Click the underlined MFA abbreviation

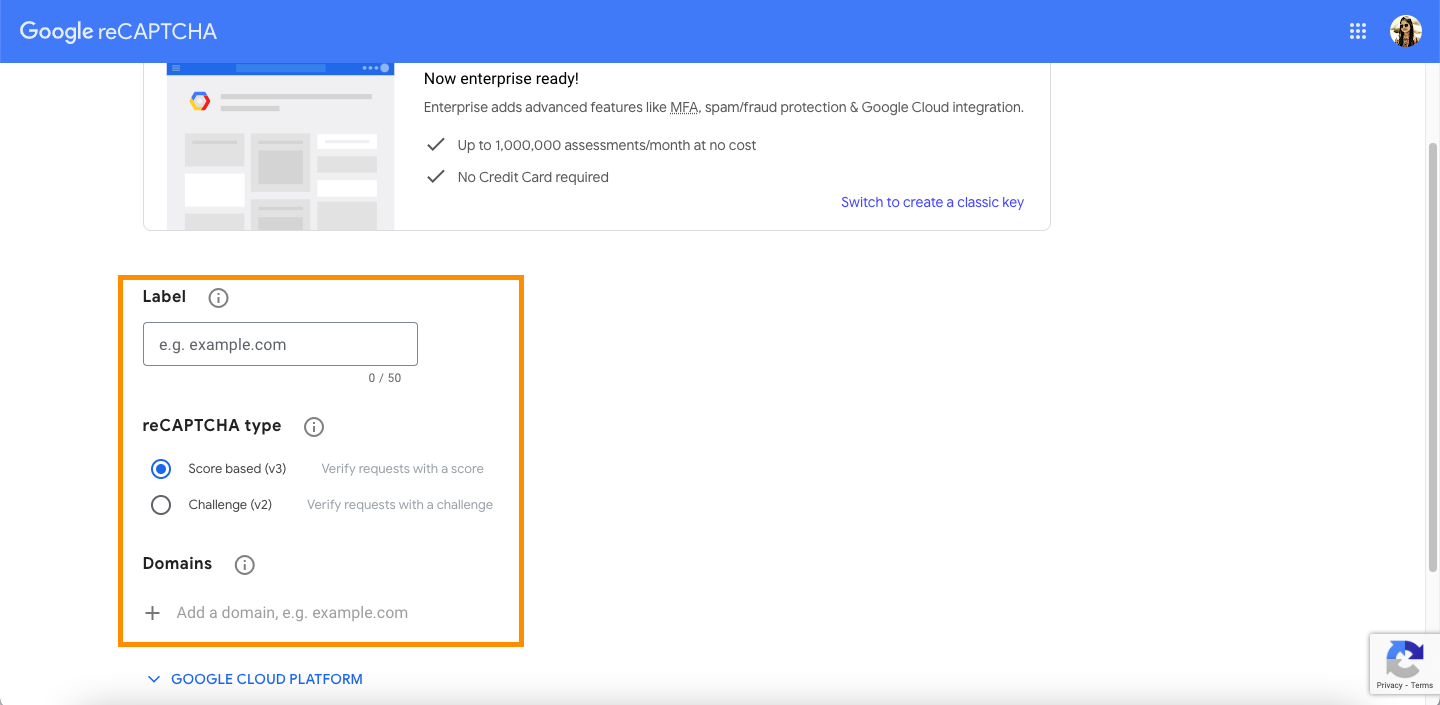point(684,107)
